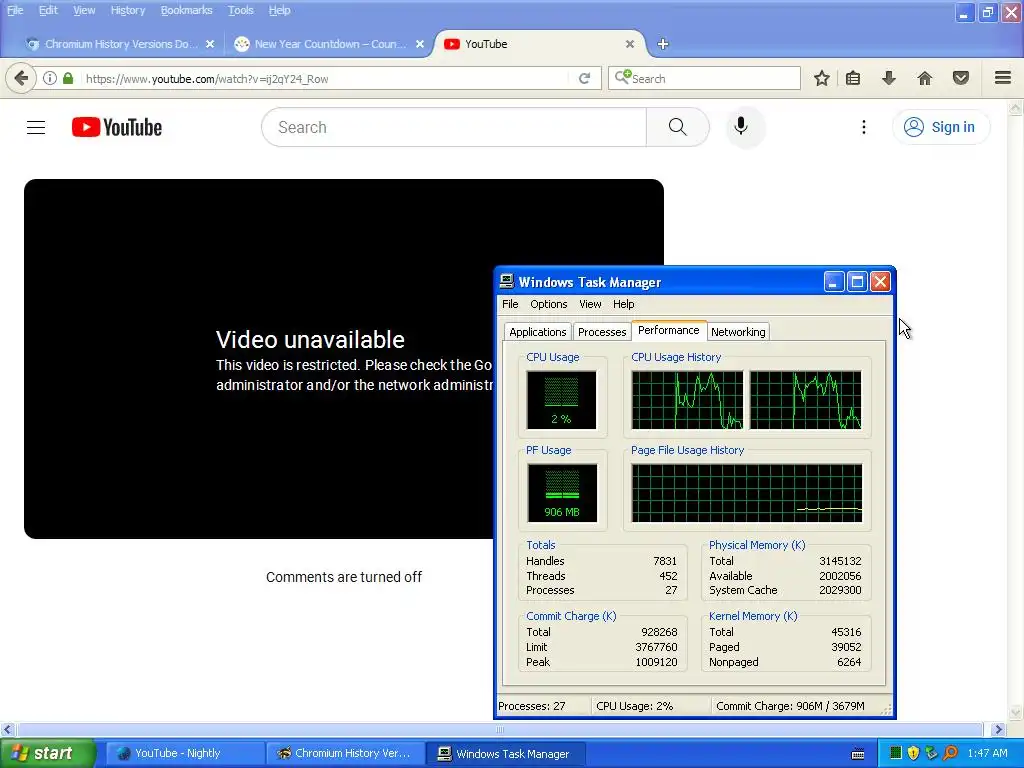The image size is (1024, 768).
Task: Open the downloads arrow icon
Action: coord(889,78)
